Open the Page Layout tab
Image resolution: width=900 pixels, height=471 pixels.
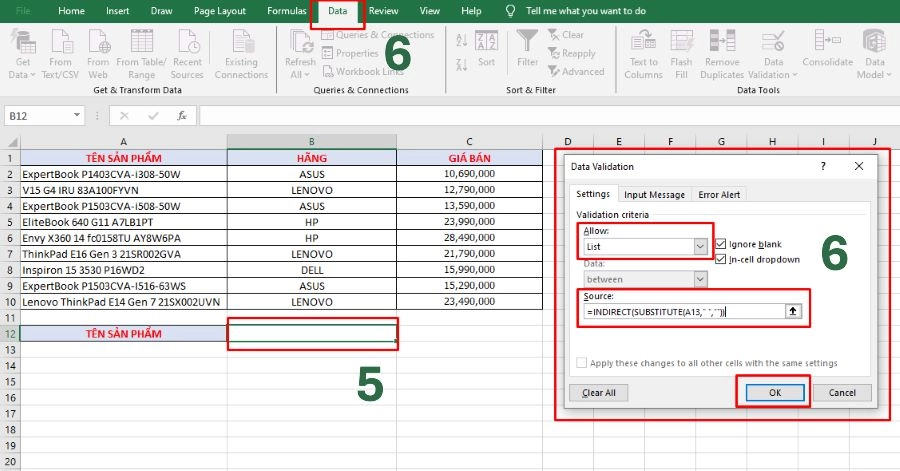click(x=220, y=11)
